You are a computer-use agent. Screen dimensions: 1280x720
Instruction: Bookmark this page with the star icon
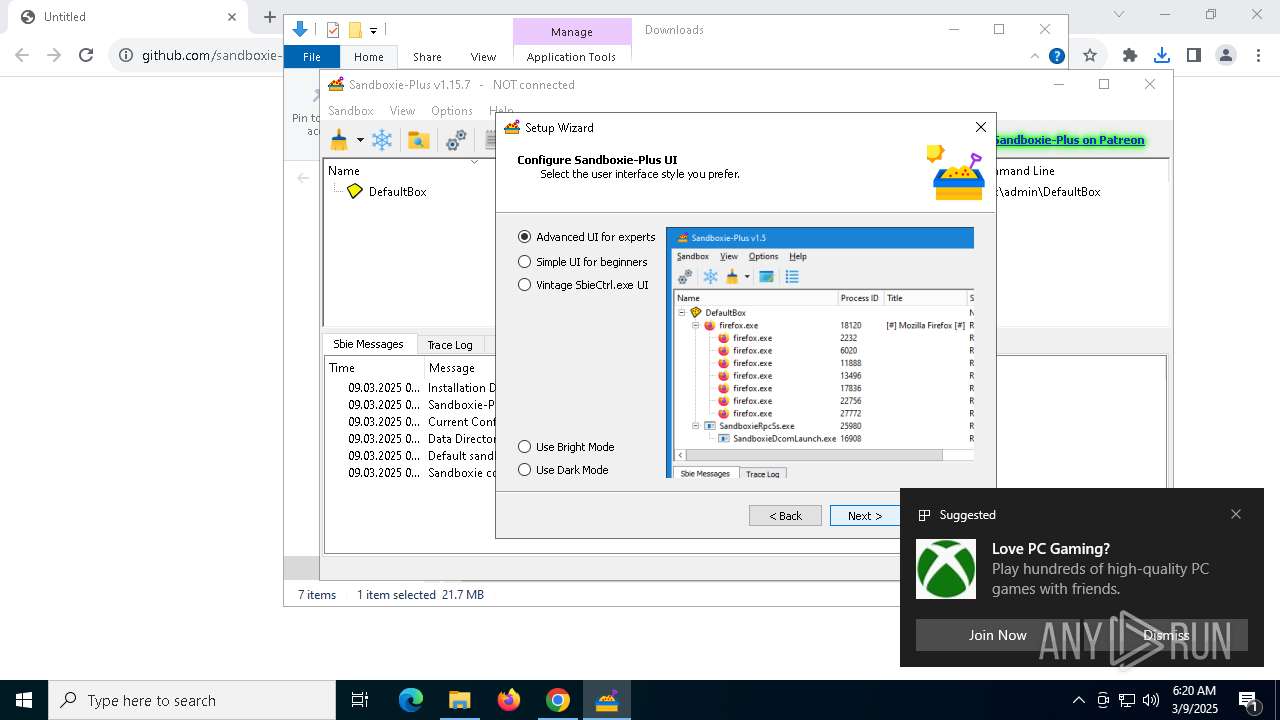click(x=1090, y=55)
